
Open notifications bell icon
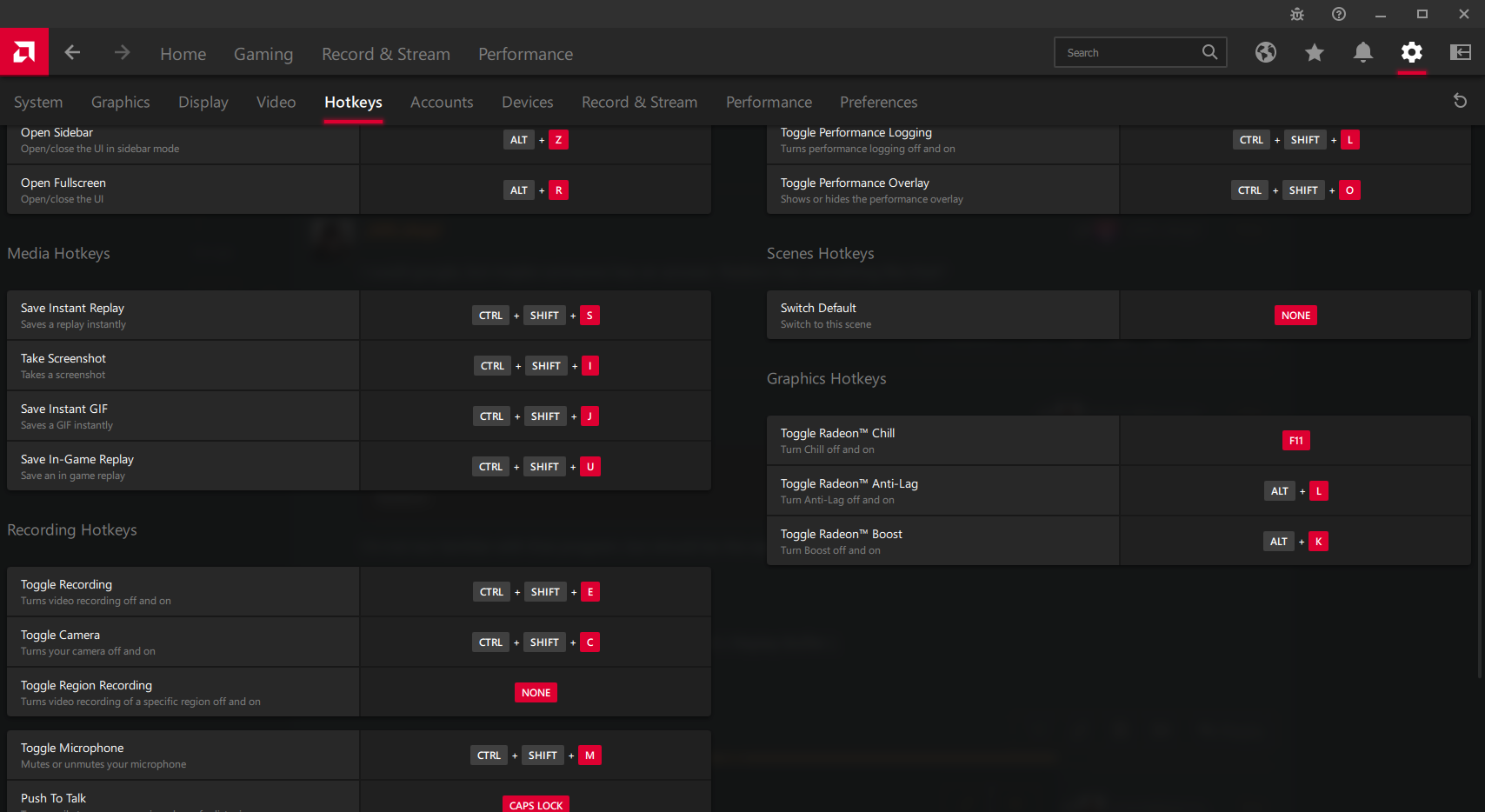[1363, 53]
